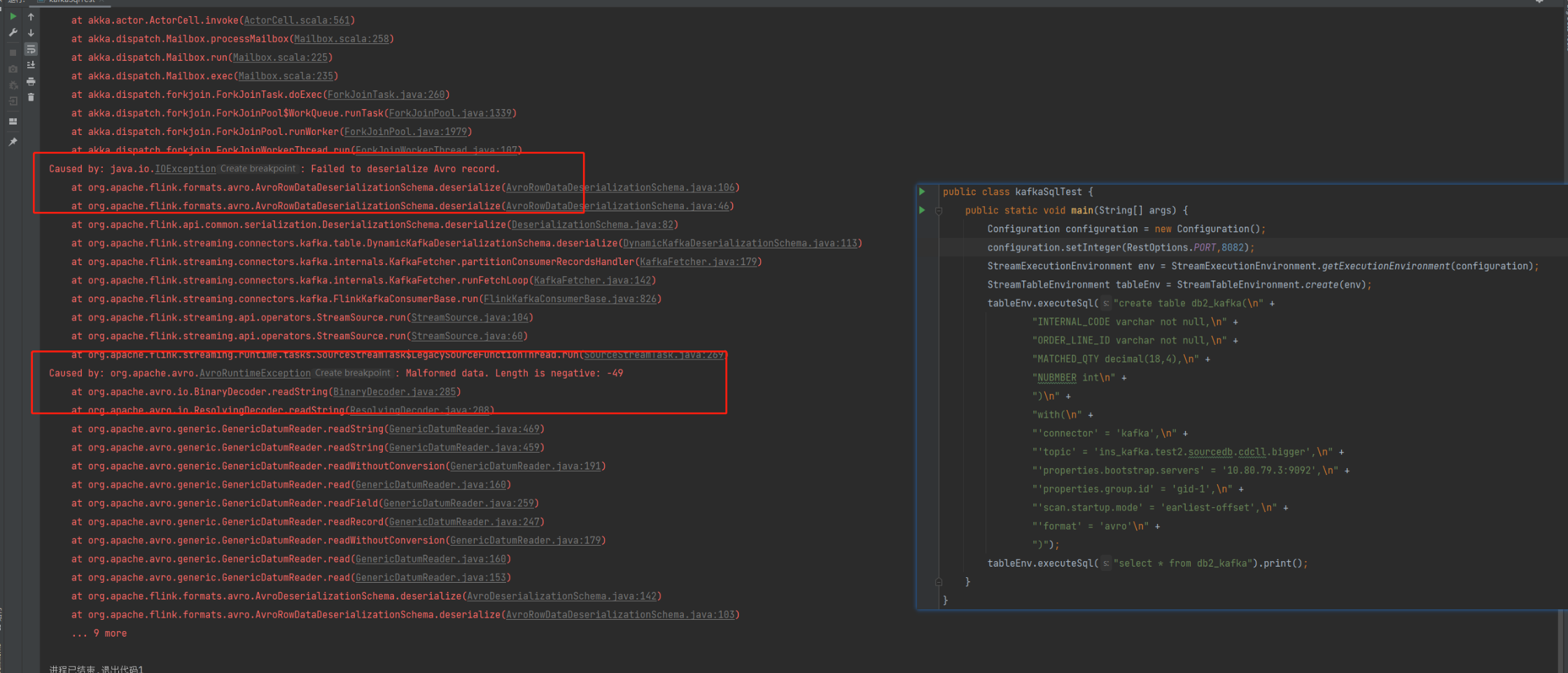Open Mailbox.scala:225 link

280,57
